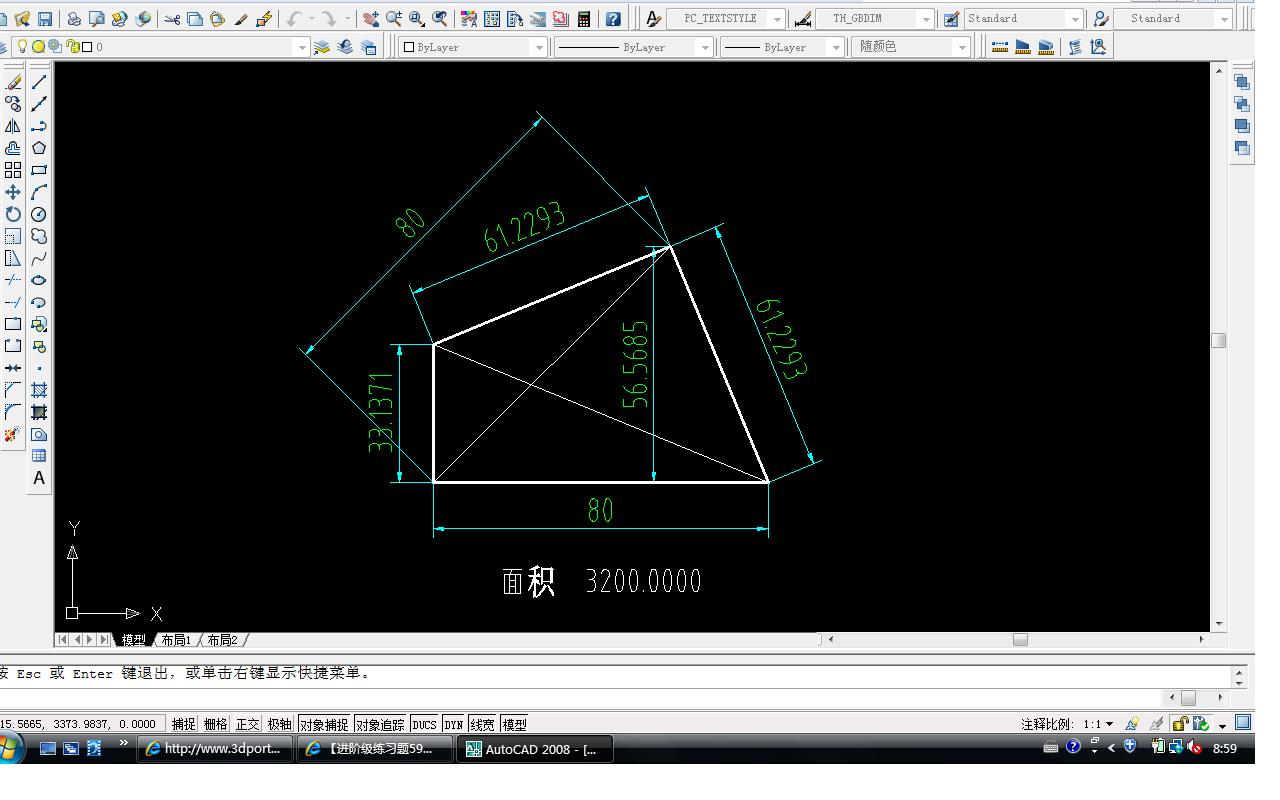This screenshot has height=800, width=1280.
Task: Expand the layer list dropdown showing 0
Action: [x=302, y=47]
